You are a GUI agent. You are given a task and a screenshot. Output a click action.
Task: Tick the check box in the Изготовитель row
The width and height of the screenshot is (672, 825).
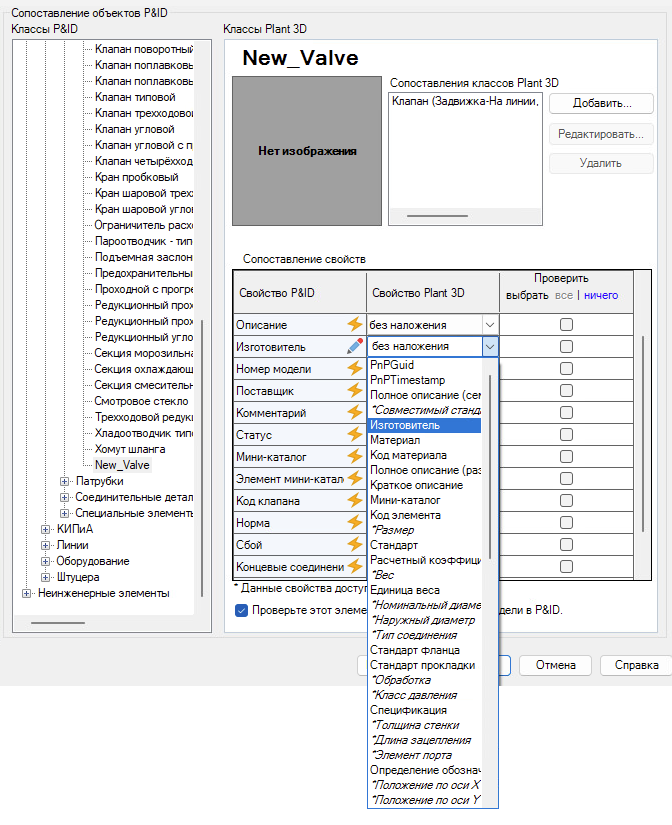coord(566,347)
